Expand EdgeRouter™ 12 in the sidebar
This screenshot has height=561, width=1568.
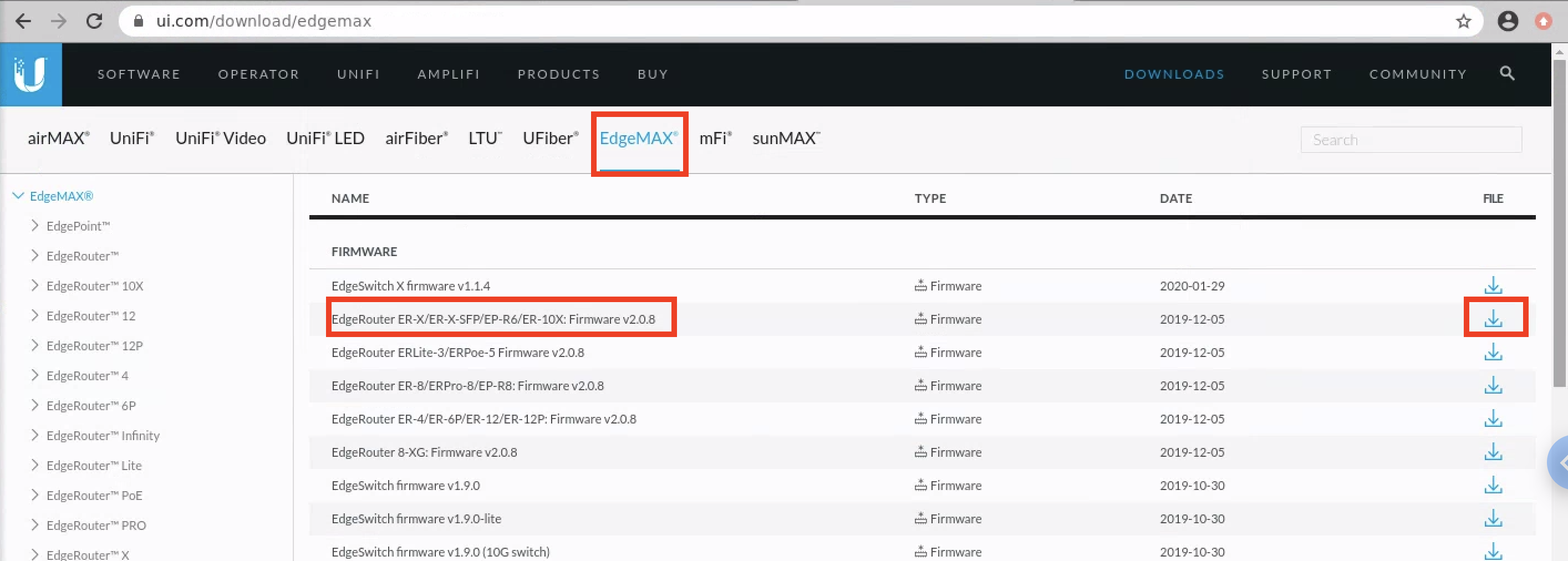click(x=35, y=315)
